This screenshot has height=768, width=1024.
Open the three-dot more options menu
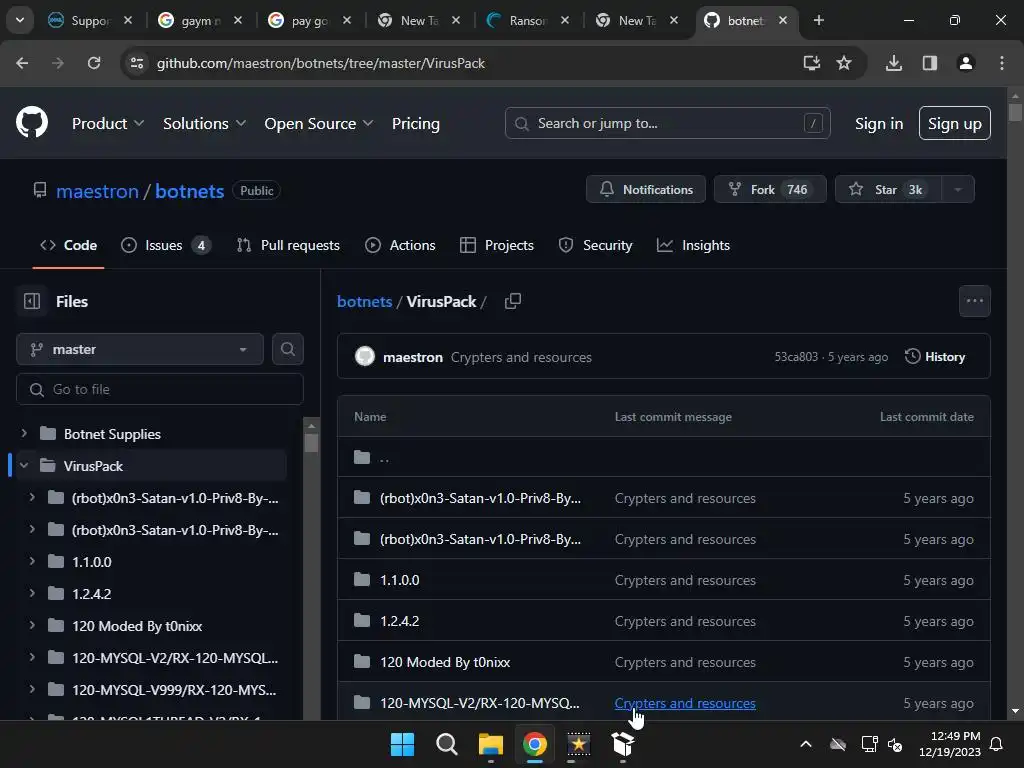(974, 301)
